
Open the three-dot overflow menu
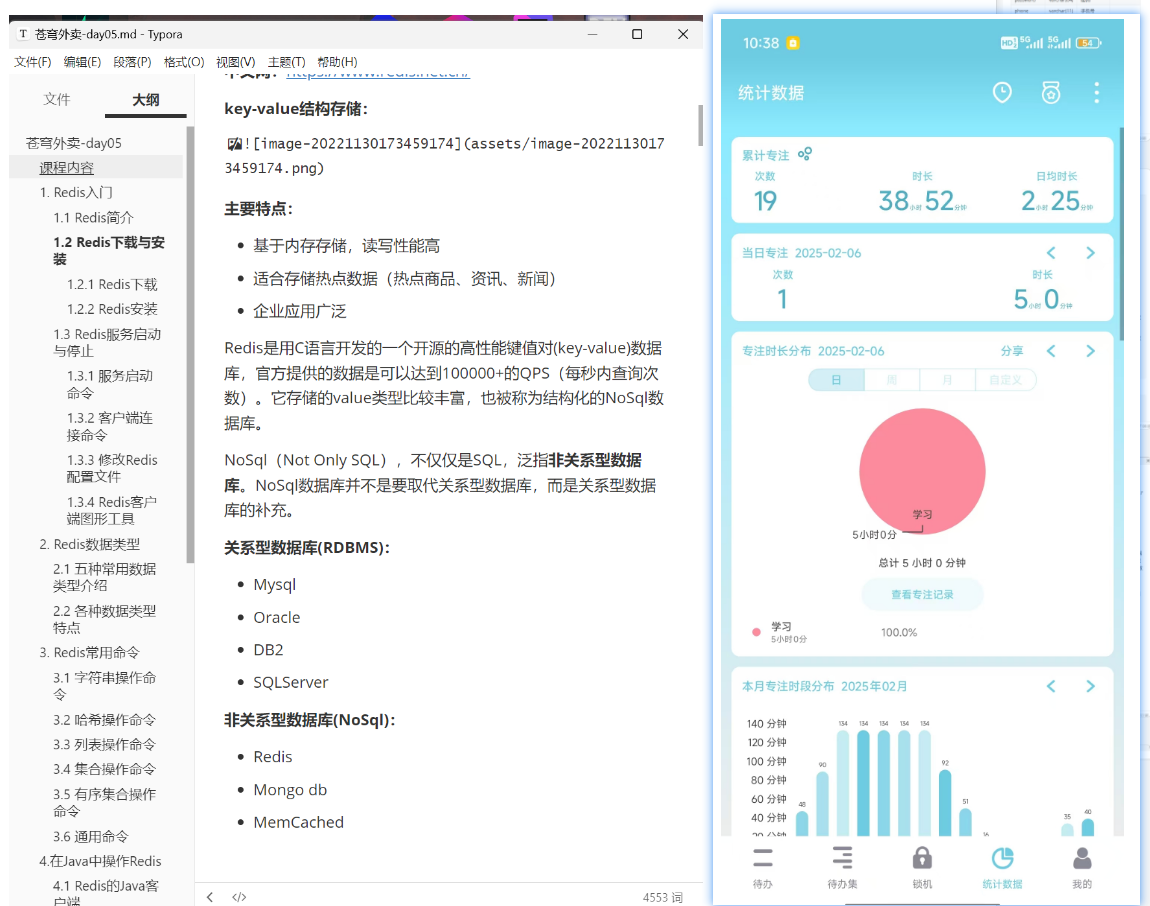click(1096, 92)
